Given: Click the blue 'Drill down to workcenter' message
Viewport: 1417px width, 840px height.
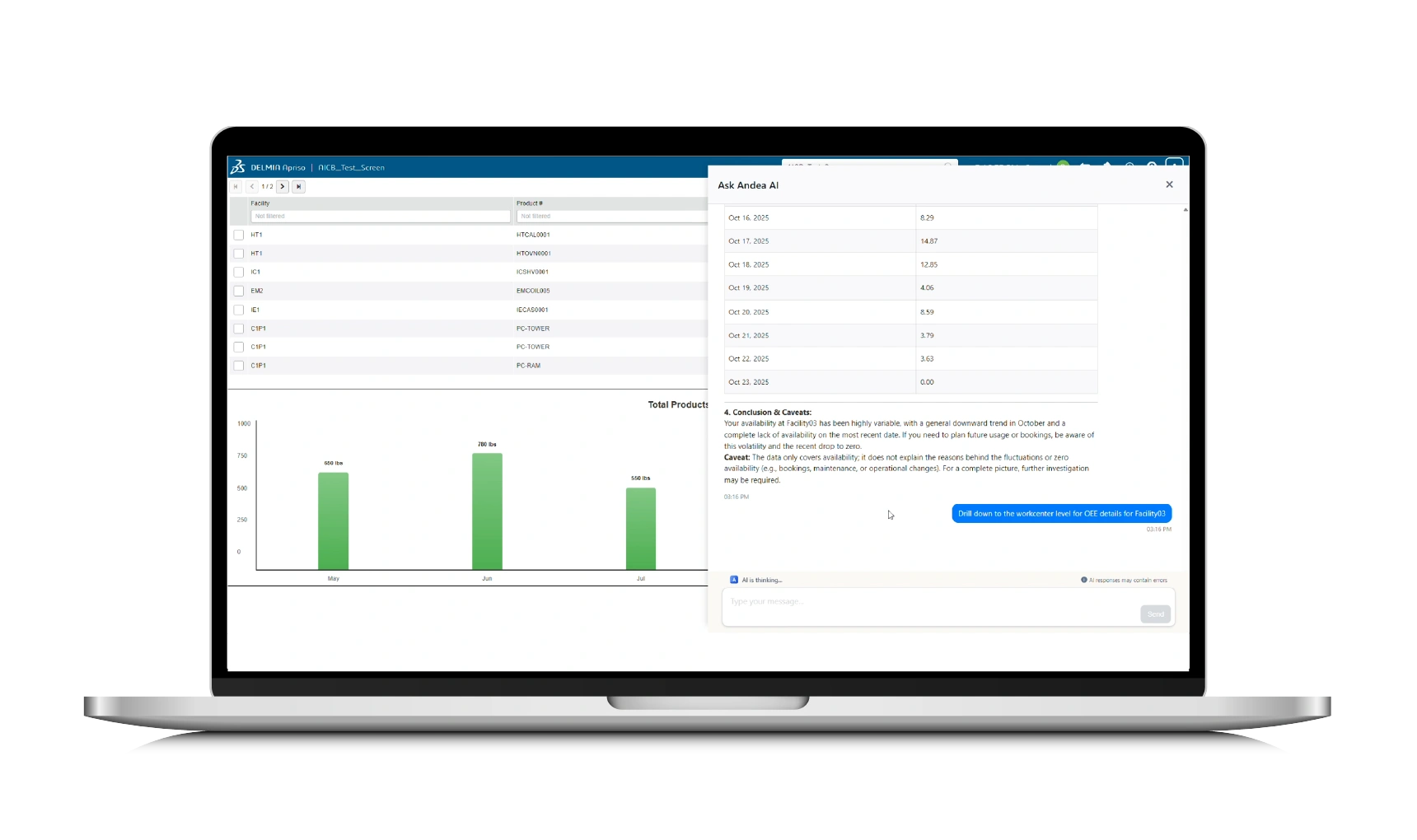Looking at the screenshot, I should (1061, 514).
